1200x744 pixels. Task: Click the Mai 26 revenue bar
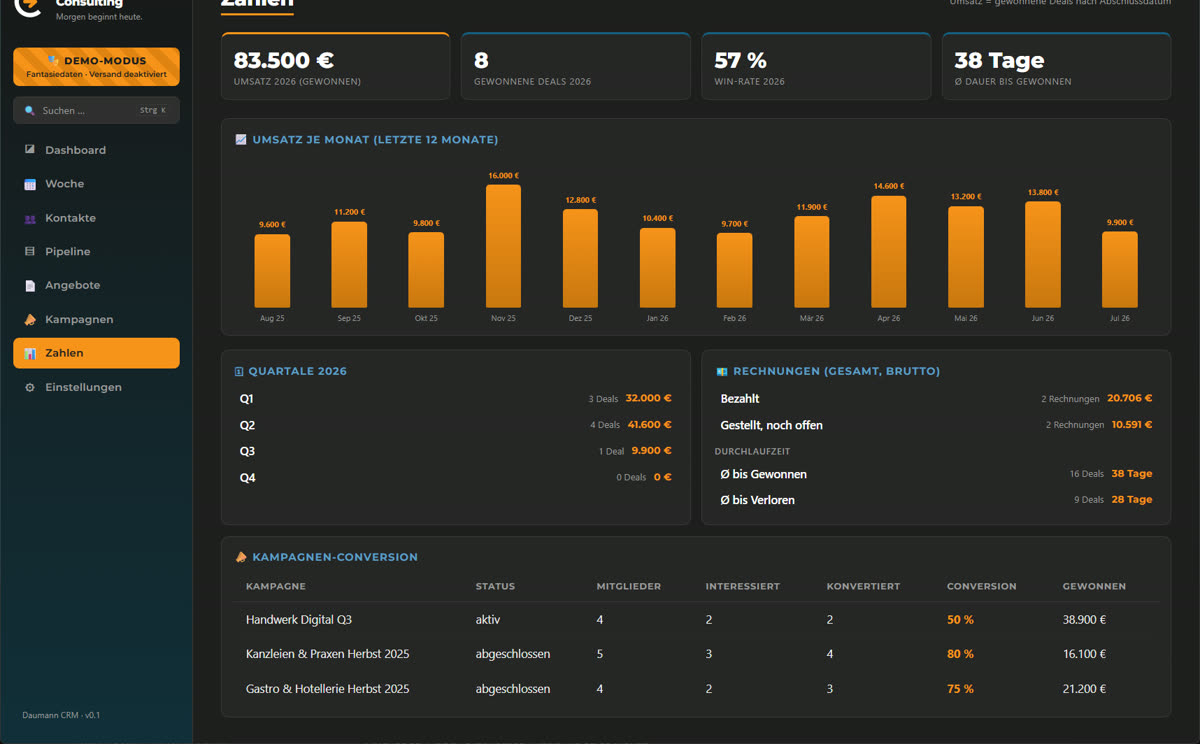965,257
